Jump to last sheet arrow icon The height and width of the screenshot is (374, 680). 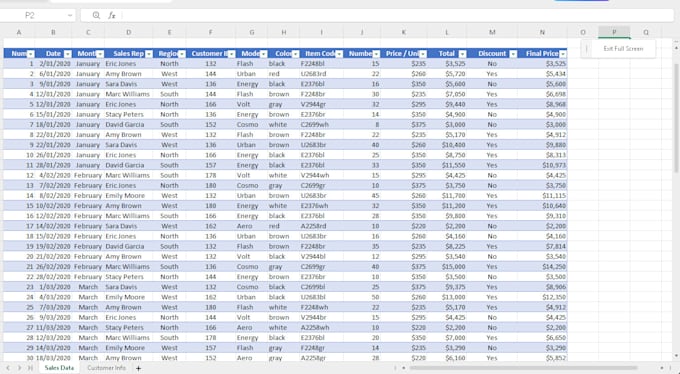[x=30, y=368]
